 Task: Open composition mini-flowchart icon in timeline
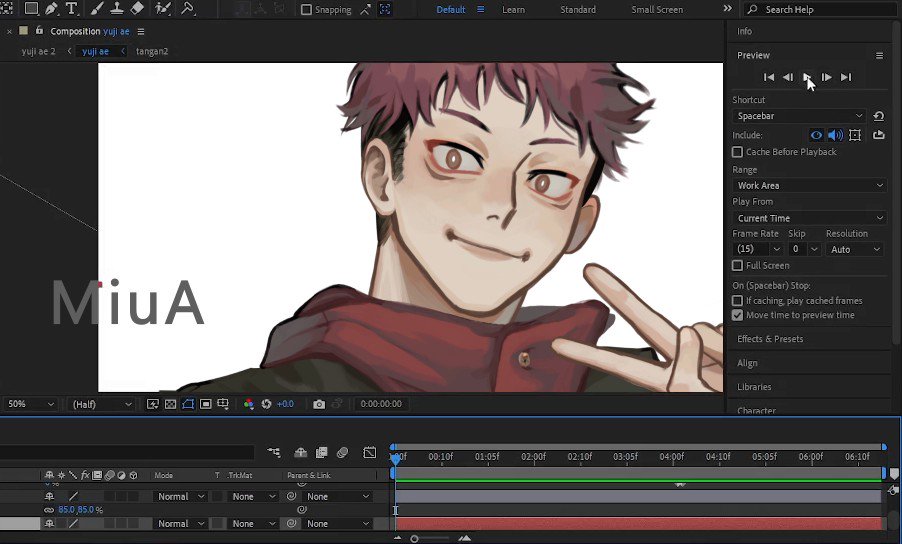tap(274, 453)
